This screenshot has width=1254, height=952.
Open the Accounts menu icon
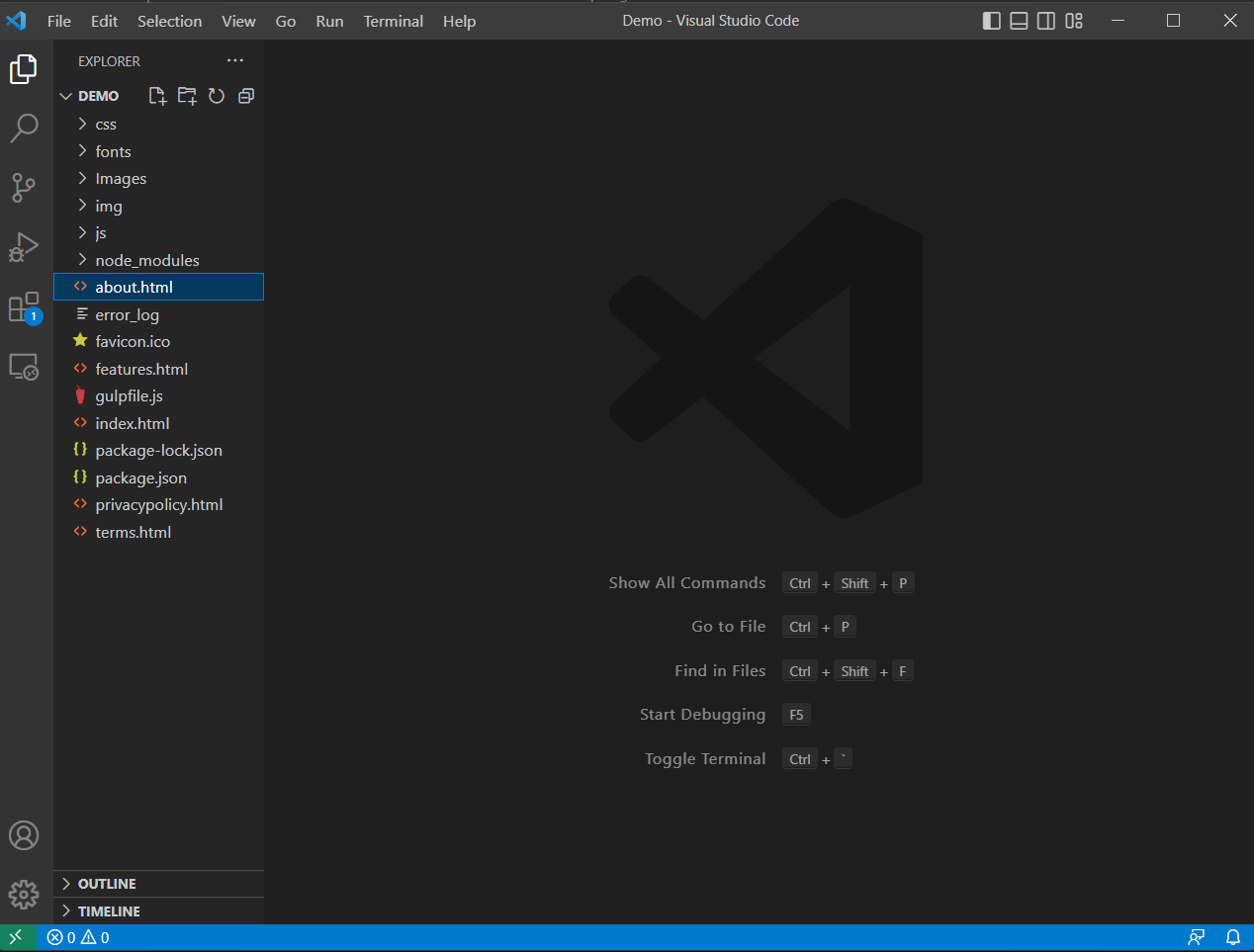pos(24,835)
